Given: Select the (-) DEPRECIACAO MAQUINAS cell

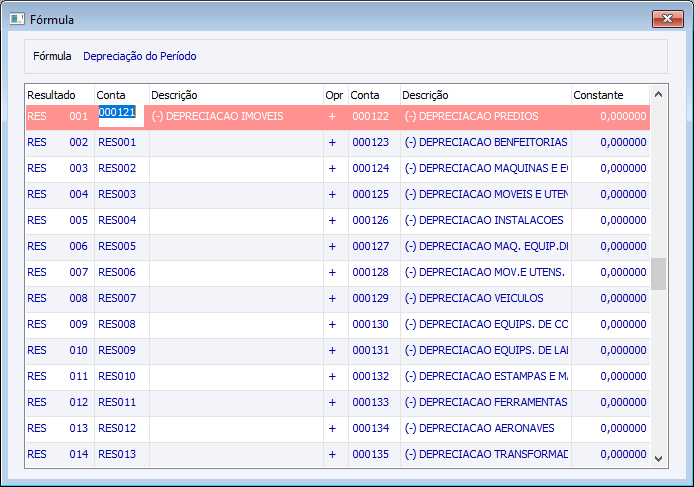Looking at the screenshot, I should [x=486, y=169].
